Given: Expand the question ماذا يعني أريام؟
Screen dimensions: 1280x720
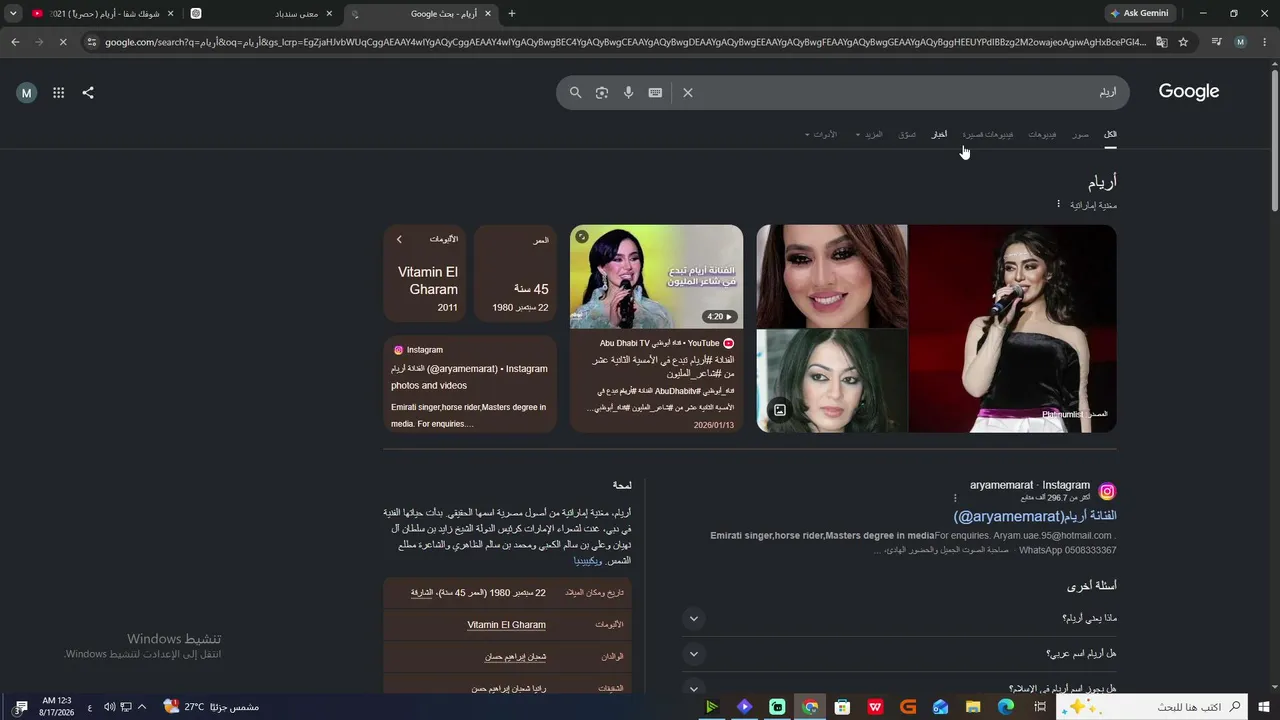Looking at the screenshot, I should click(900, 619).
